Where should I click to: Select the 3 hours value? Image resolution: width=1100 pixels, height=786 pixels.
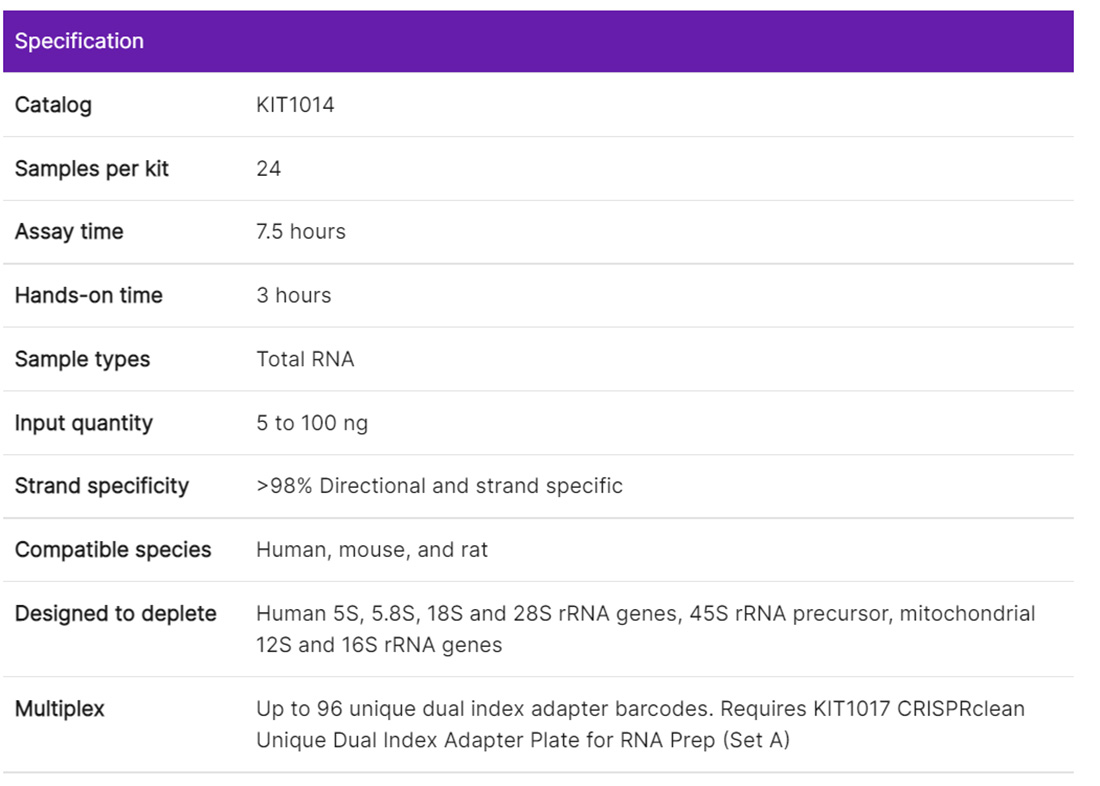(x=294, y=296)
